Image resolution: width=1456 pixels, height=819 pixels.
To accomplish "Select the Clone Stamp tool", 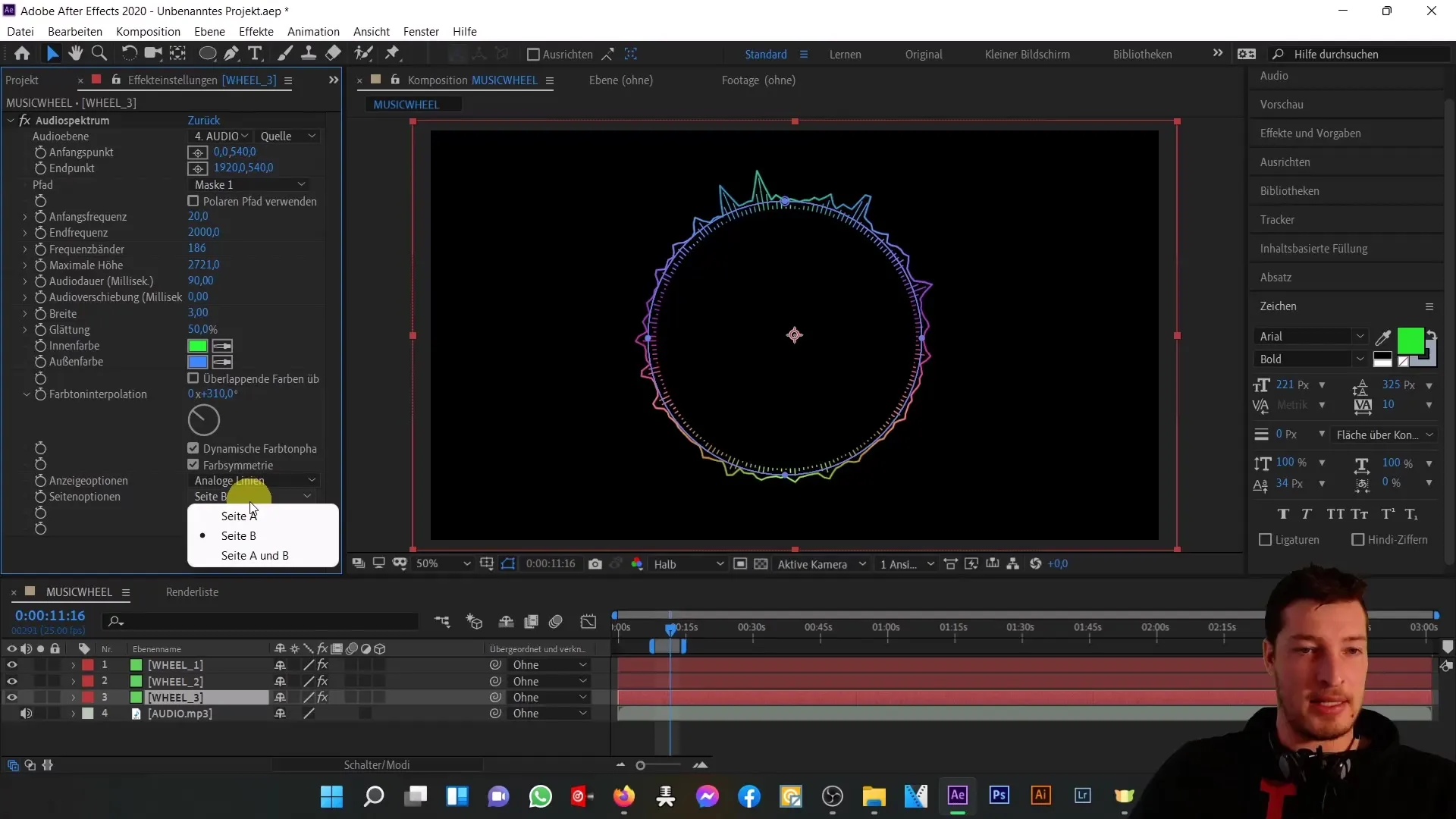I will click(x=309, y=54).
